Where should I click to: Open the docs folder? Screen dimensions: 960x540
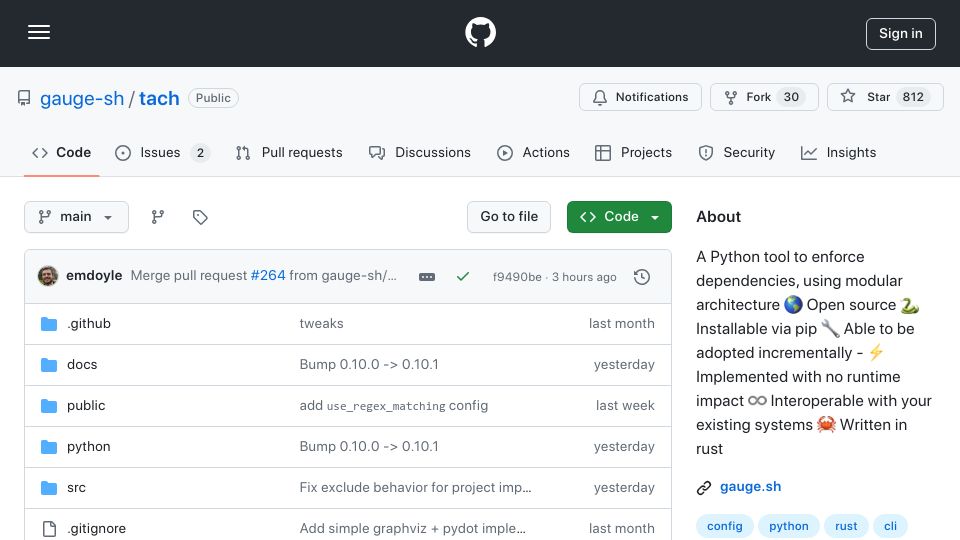tap(82, 364)
